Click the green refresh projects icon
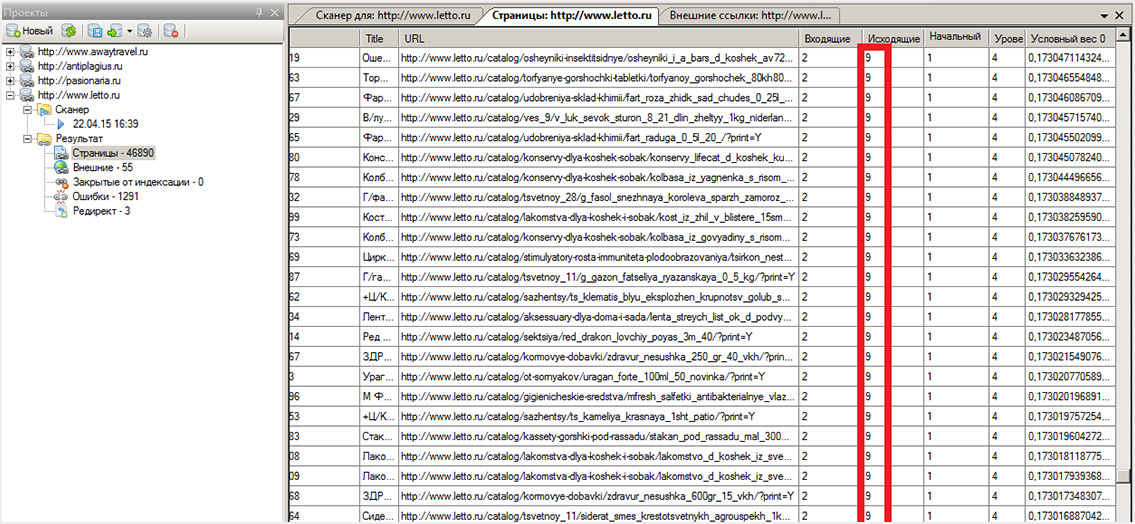 69,31
